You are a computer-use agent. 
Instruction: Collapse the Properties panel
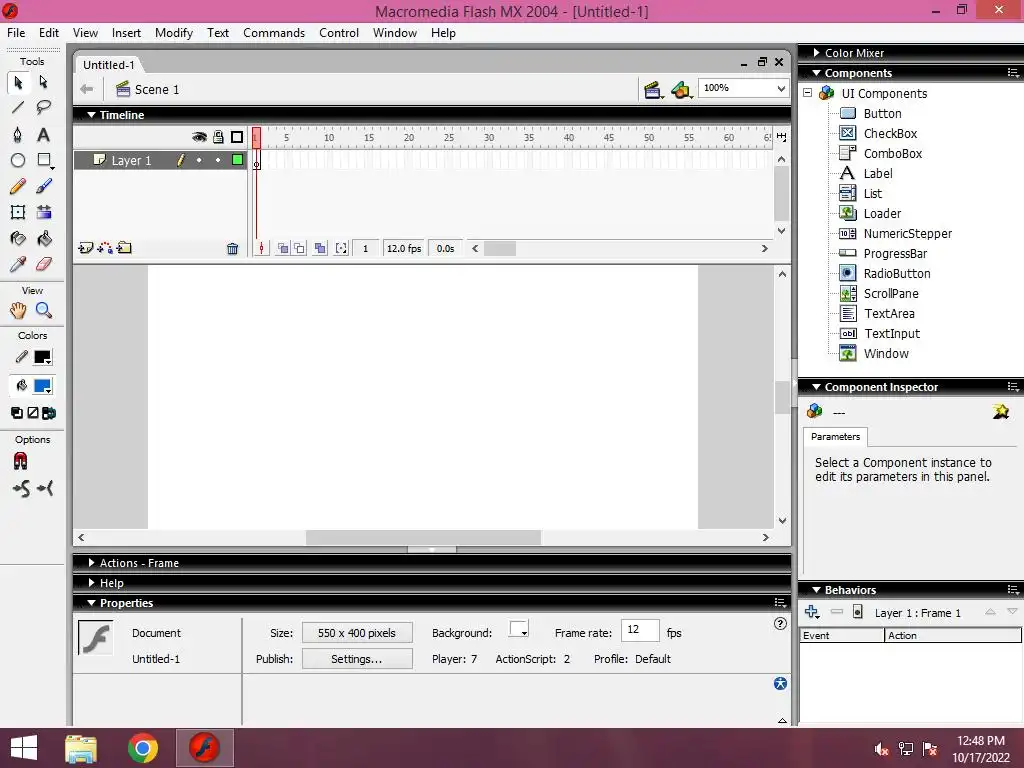pyautogui.click(x=91, y=603)
